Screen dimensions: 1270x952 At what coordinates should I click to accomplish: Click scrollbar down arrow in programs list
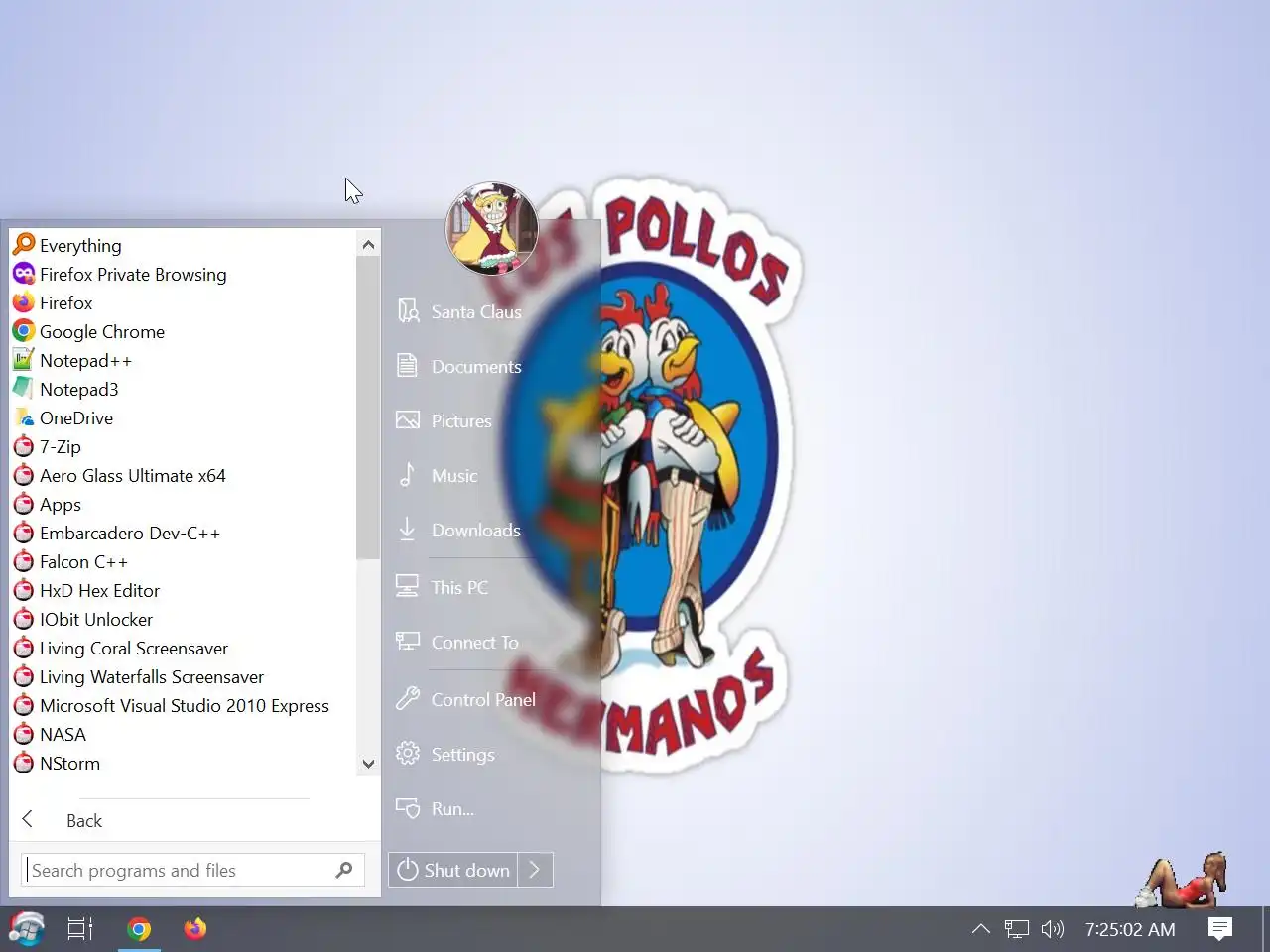click(x=368, y=764)
